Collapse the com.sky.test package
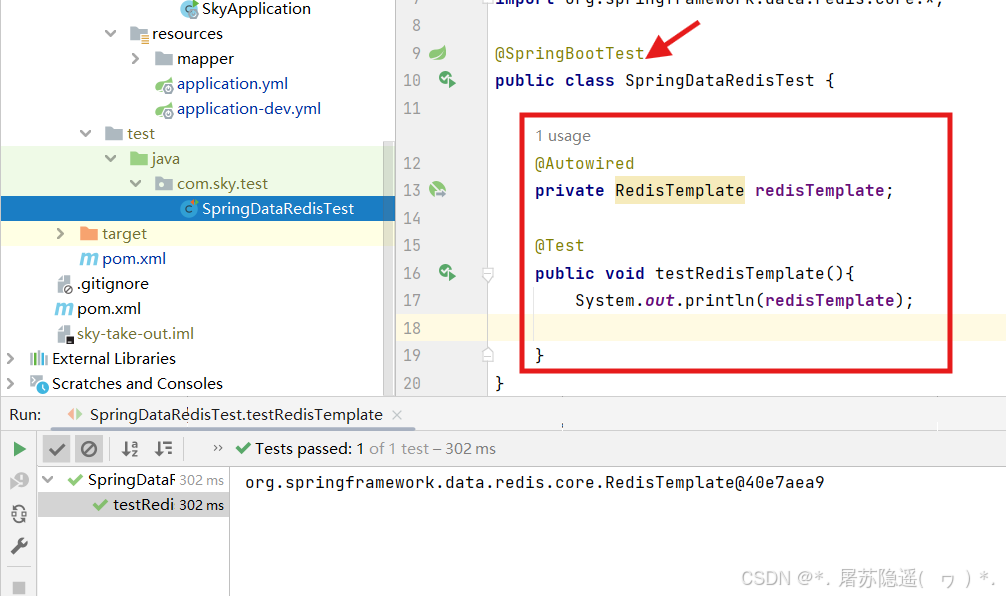Screen dimensions: 1006x596 click(135, 183)
